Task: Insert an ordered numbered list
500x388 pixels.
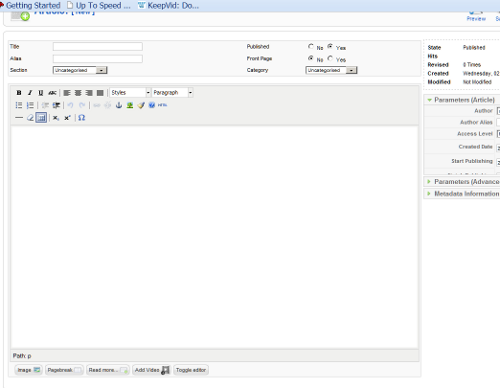Action: [30, 105]
